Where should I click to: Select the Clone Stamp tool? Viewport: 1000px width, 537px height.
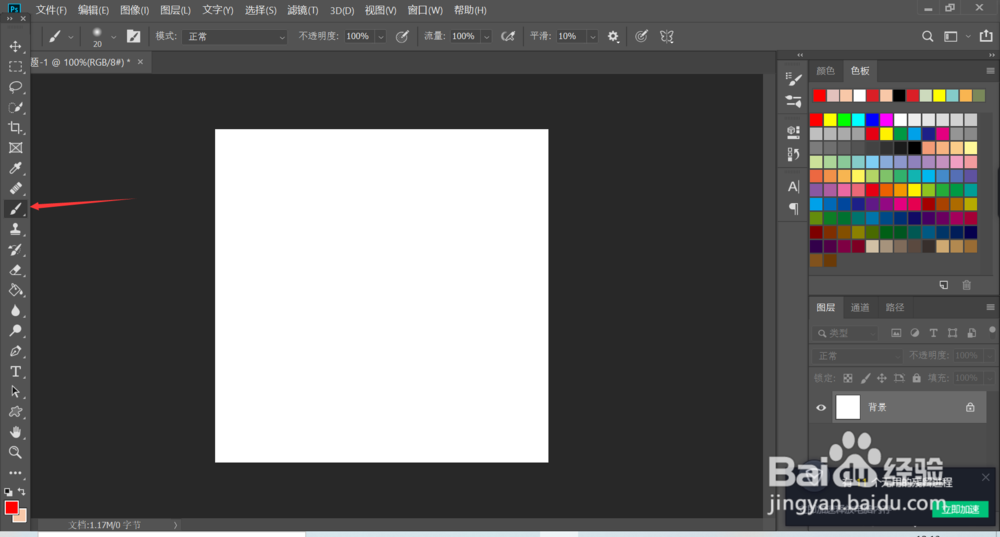pyautogui.click(x=15, y=229)
